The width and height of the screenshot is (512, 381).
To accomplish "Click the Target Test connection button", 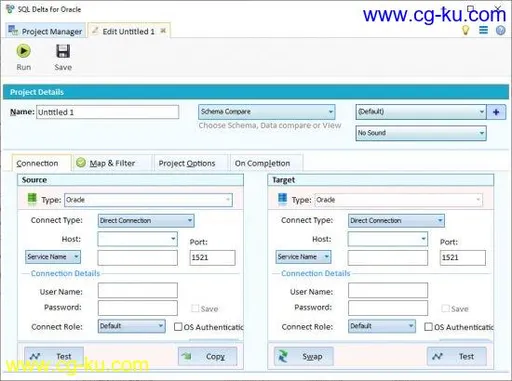I will pyautogui.click(x=456, y=356).
